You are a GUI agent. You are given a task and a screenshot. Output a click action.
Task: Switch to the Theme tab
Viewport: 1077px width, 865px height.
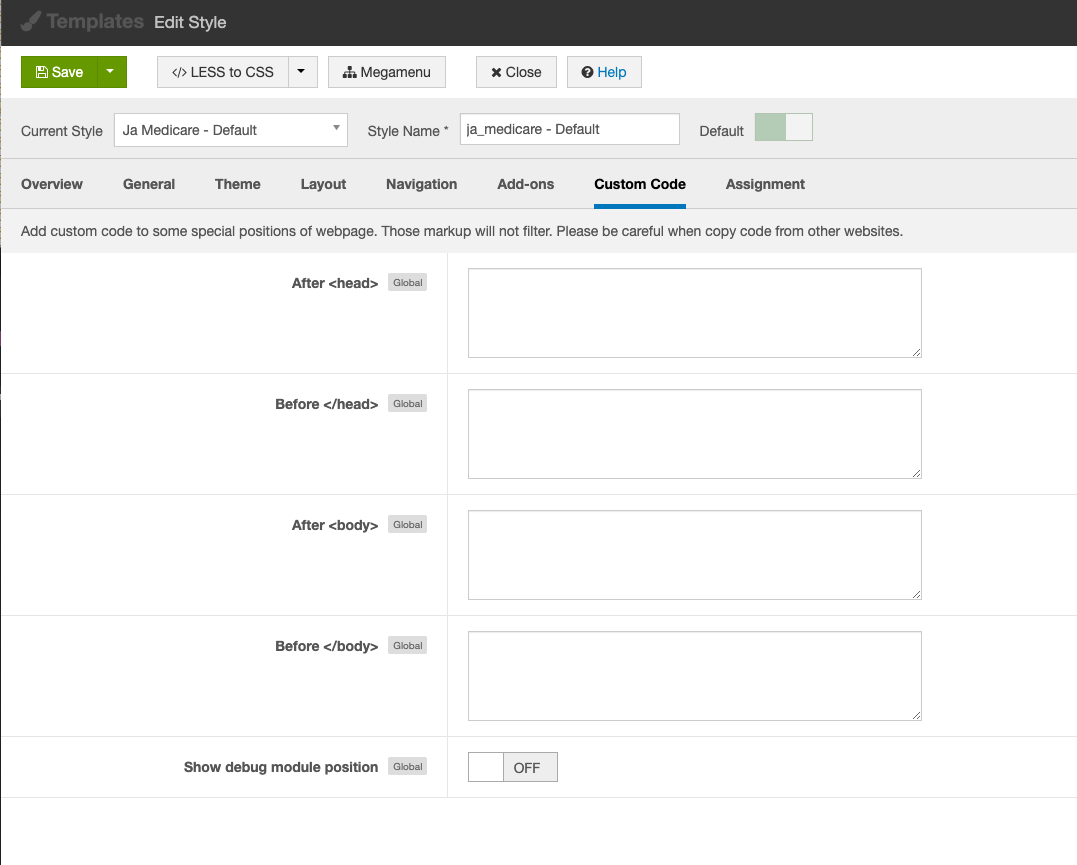click(x=237, y=184)
